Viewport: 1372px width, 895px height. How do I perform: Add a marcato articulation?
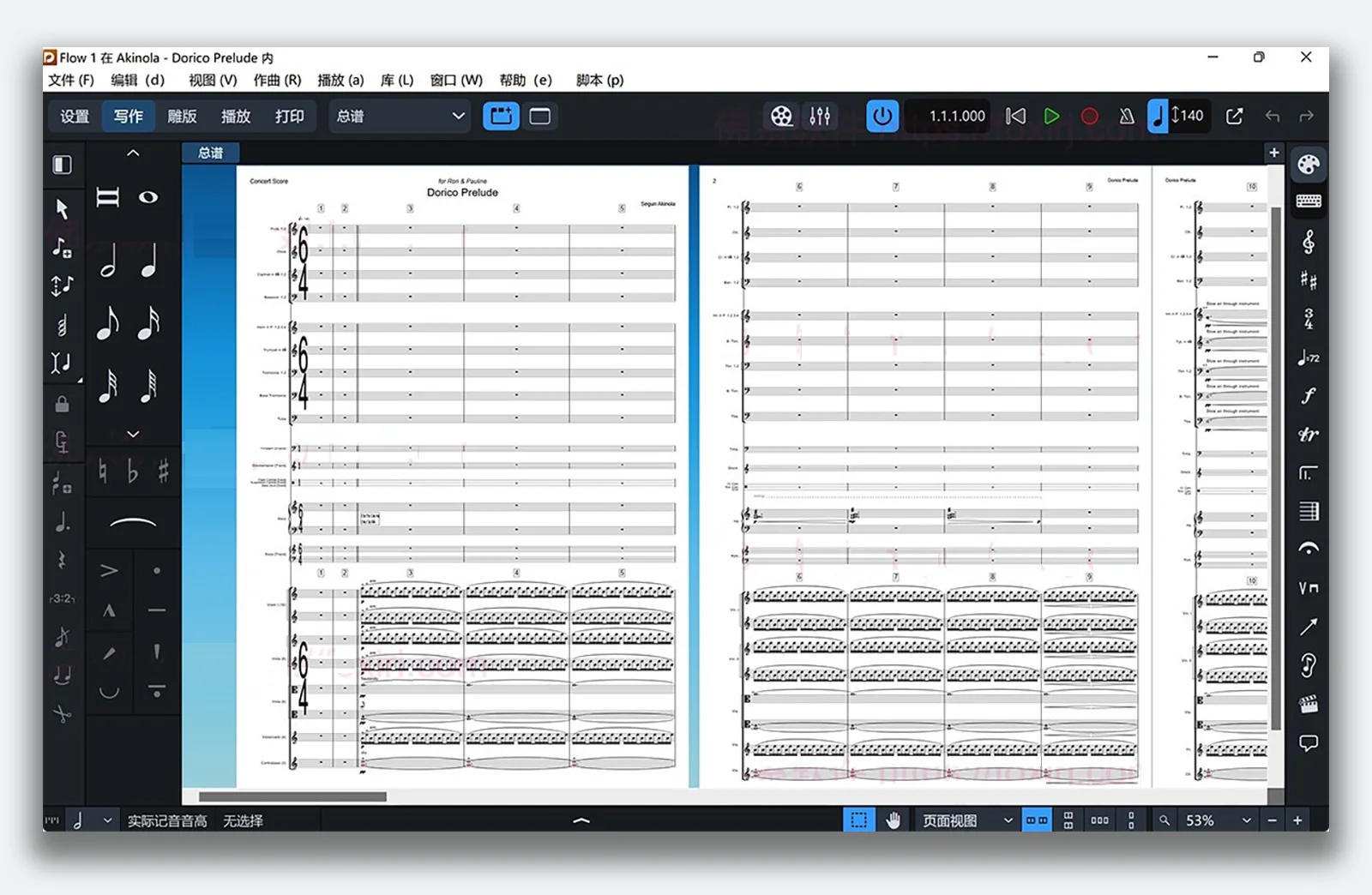109,610
